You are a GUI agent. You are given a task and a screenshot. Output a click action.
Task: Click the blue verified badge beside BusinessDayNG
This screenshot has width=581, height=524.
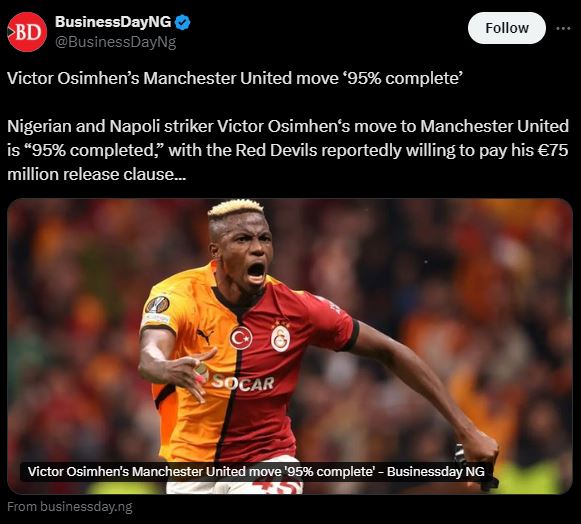[182, 22]
